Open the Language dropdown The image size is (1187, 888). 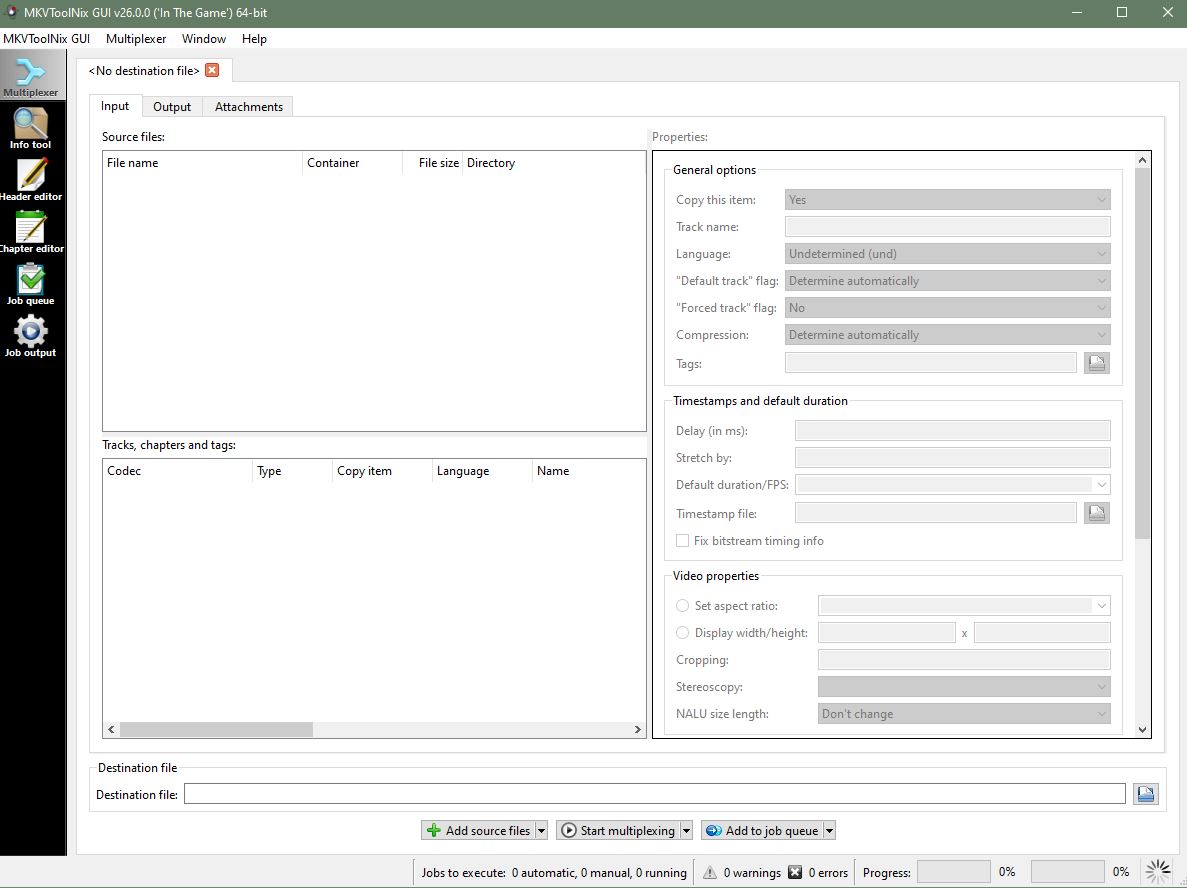947,254
